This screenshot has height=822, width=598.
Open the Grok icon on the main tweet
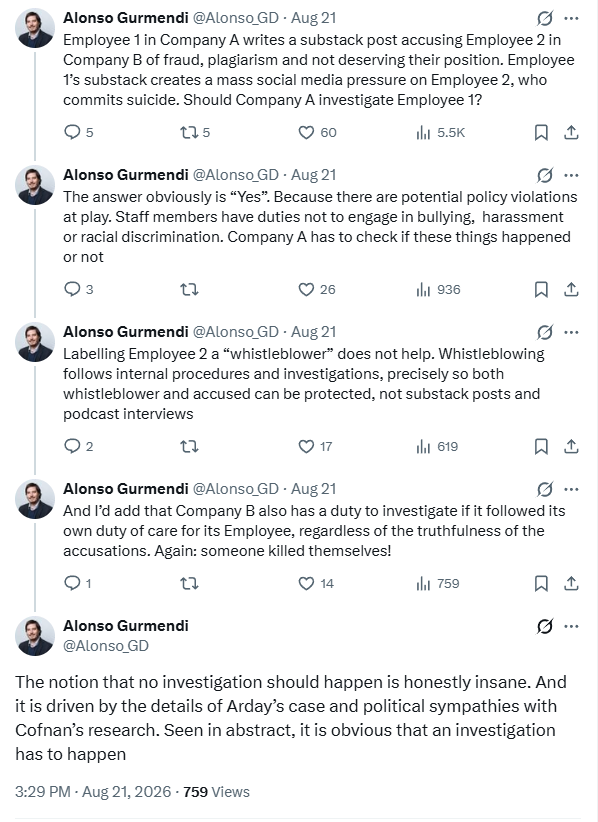click(x=545, y=626)
